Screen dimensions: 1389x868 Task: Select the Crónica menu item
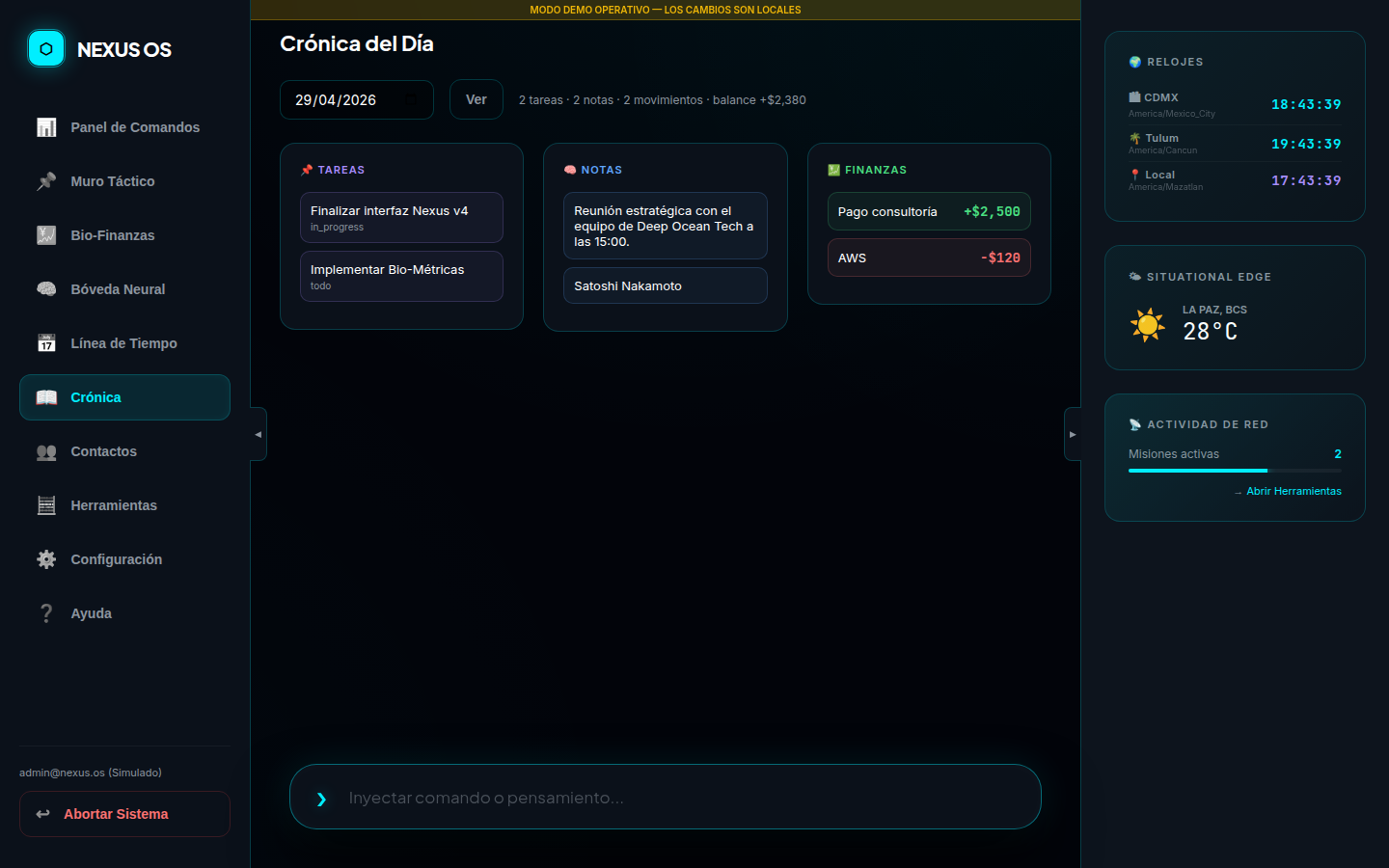point(124,397)
